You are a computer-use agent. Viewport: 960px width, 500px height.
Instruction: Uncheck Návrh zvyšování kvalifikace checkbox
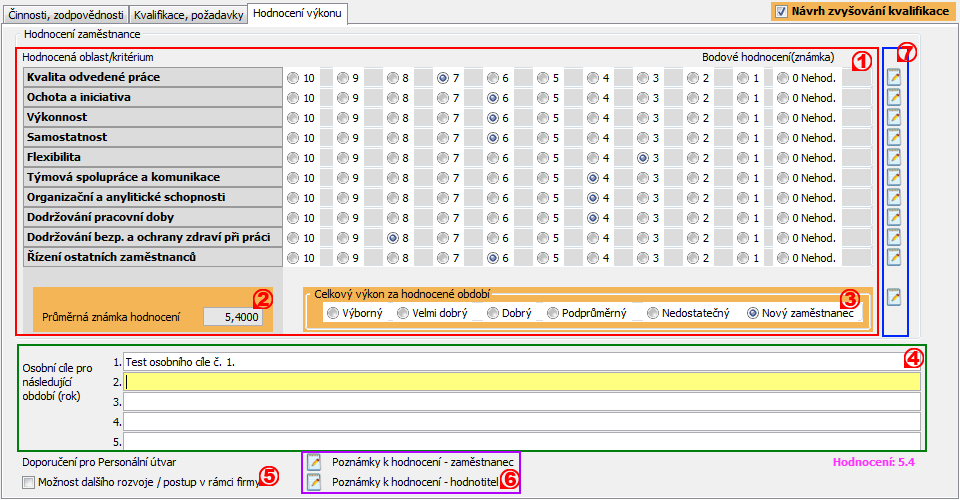(782, 11)
